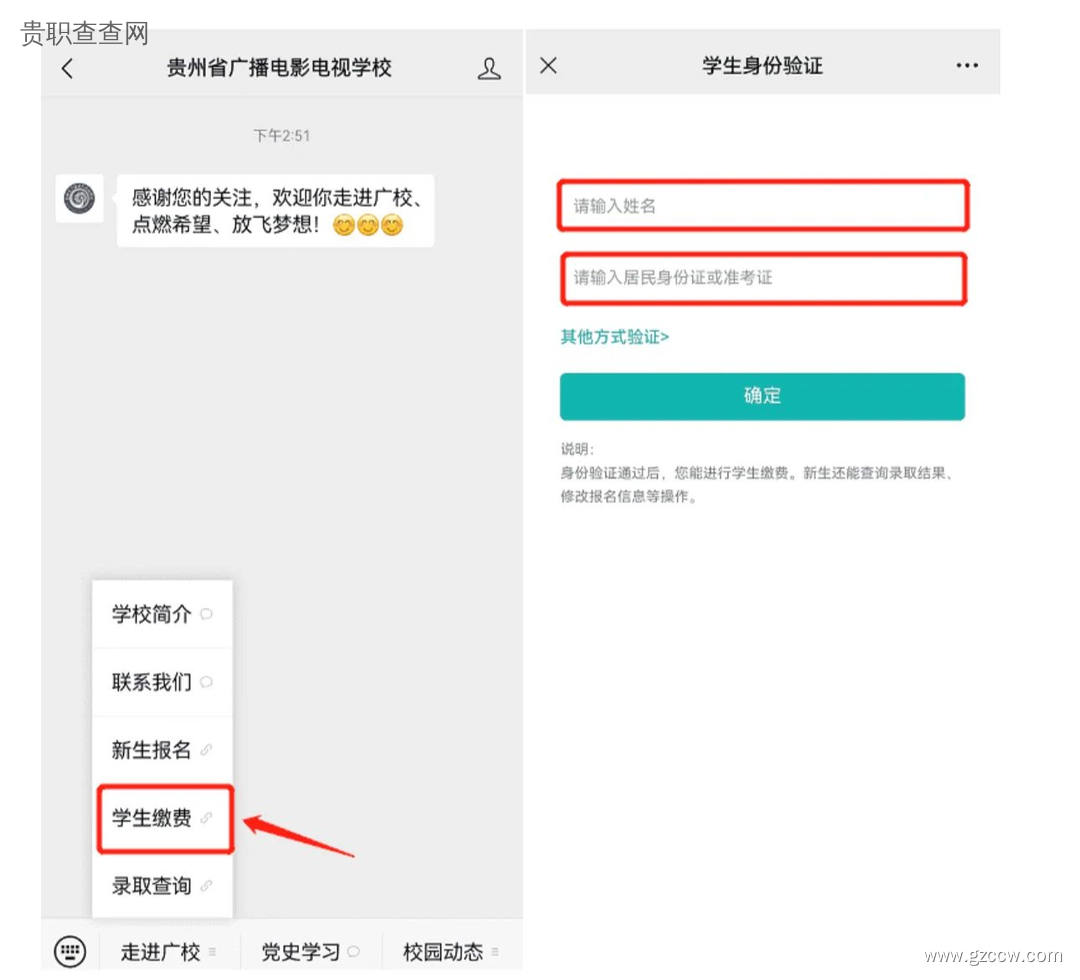
Task: Switch to keyboard input icon
Action: click(70, 952)
